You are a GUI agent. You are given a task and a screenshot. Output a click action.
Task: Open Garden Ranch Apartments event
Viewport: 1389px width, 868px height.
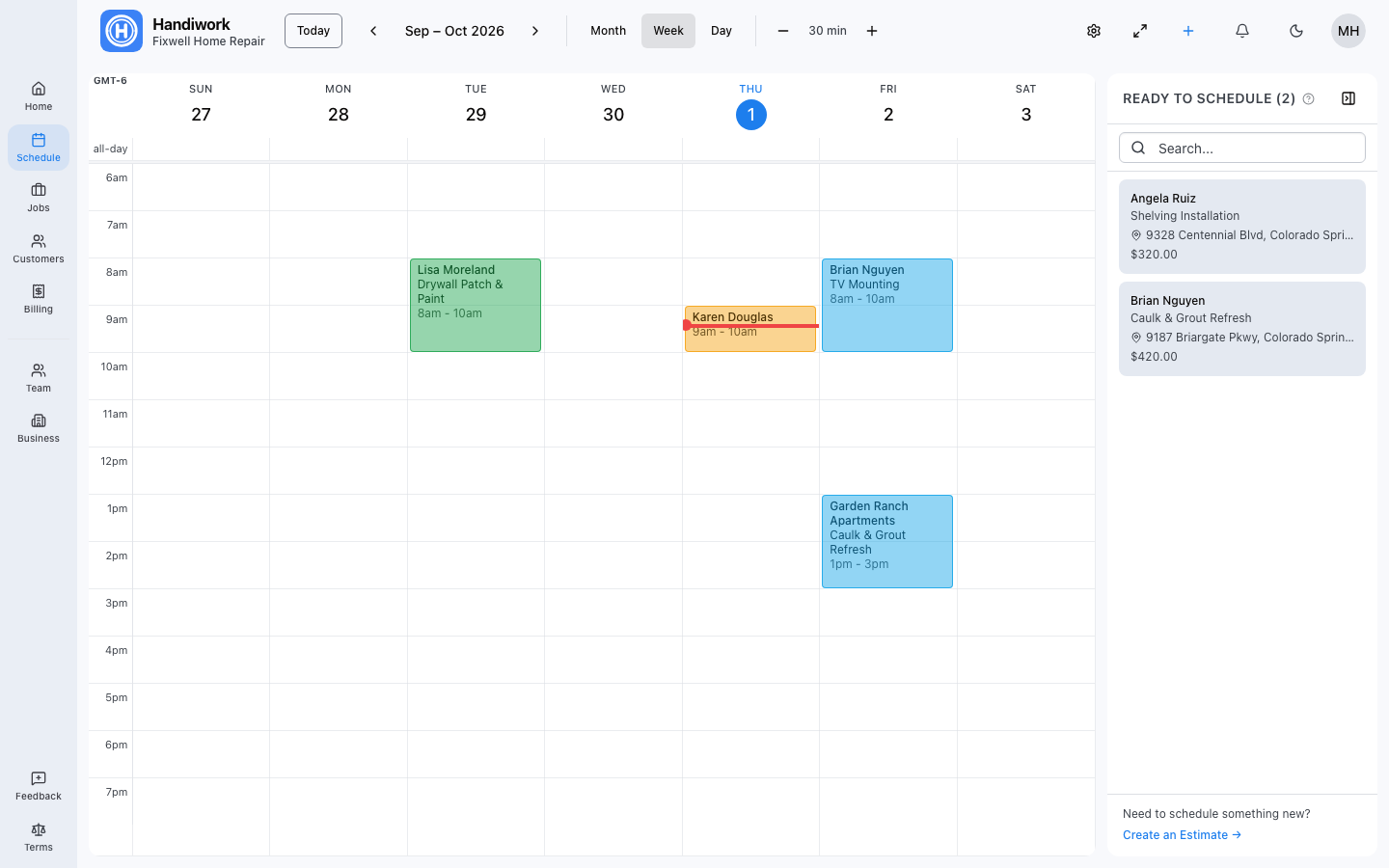(887, 541)
